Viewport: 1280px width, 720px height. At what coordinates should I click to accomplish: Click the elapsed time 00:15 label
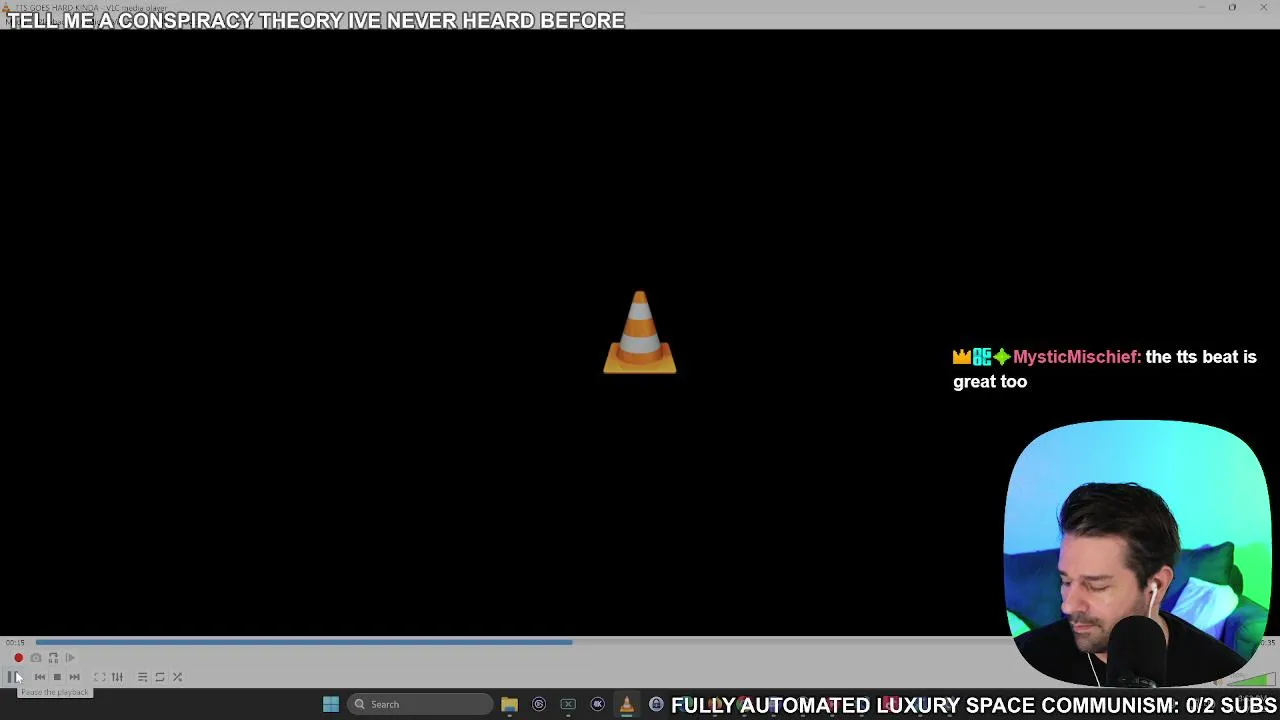point(14,642)
